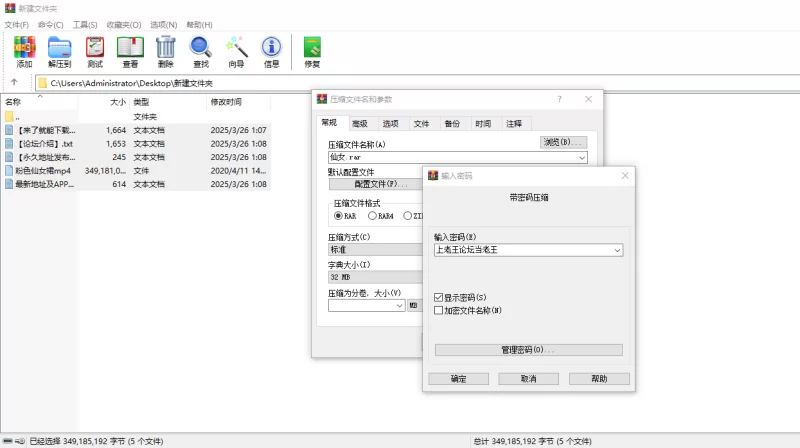Select the parent folder '..' icon
Screen dimensions: 800x448
pyautogui.click(x=9, y=117)
